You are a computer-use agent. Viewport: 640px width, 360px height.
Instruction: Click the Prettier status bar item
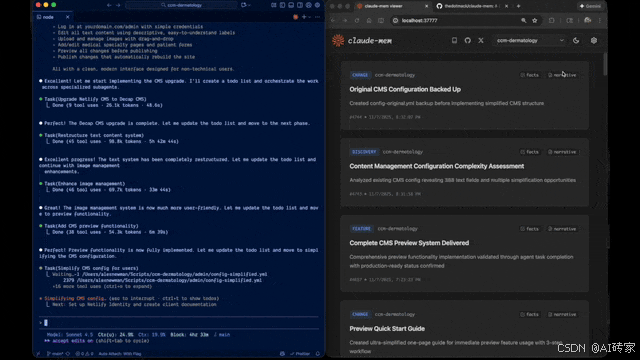click(300, 354)
